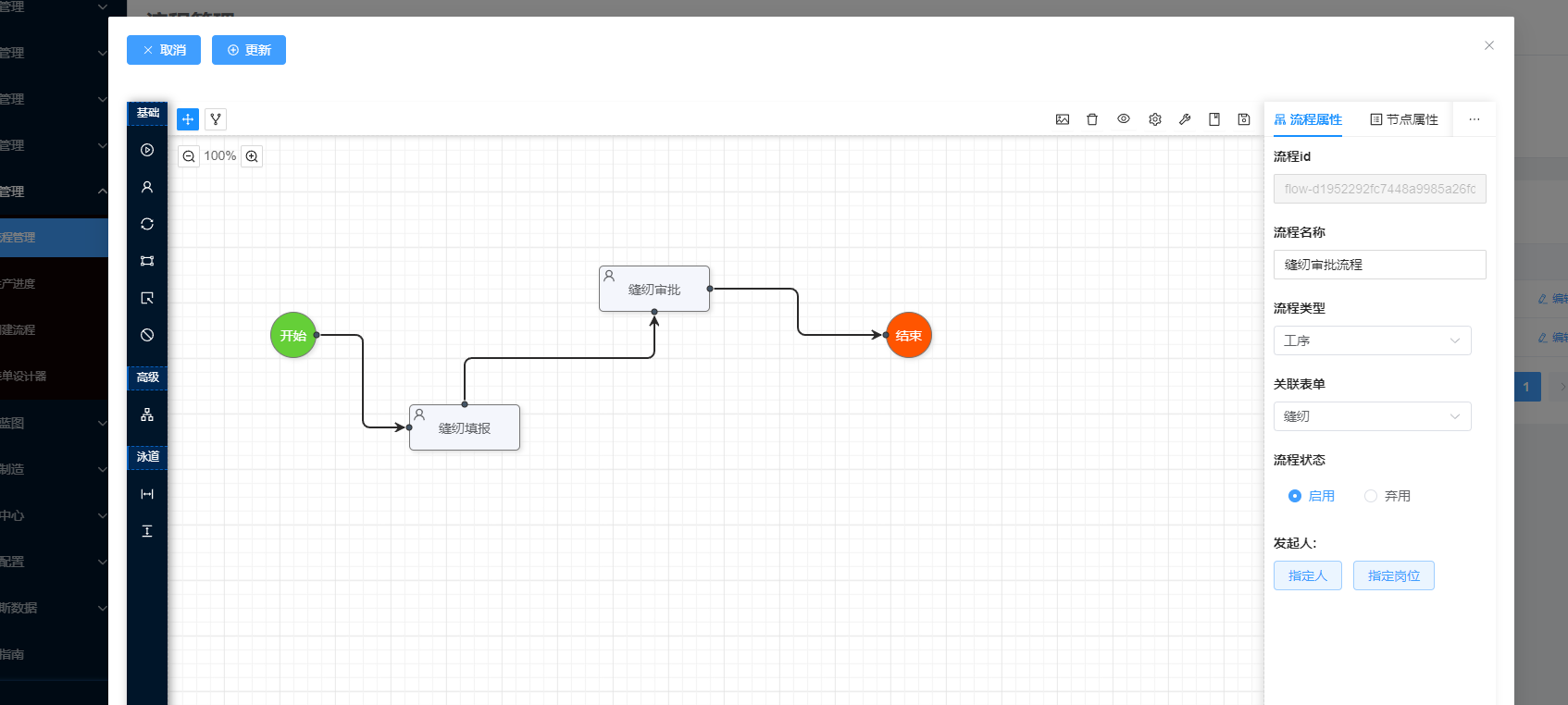Activate the connection line branch mode
The image size is (1568, 705).
click(x=216, y=119)
